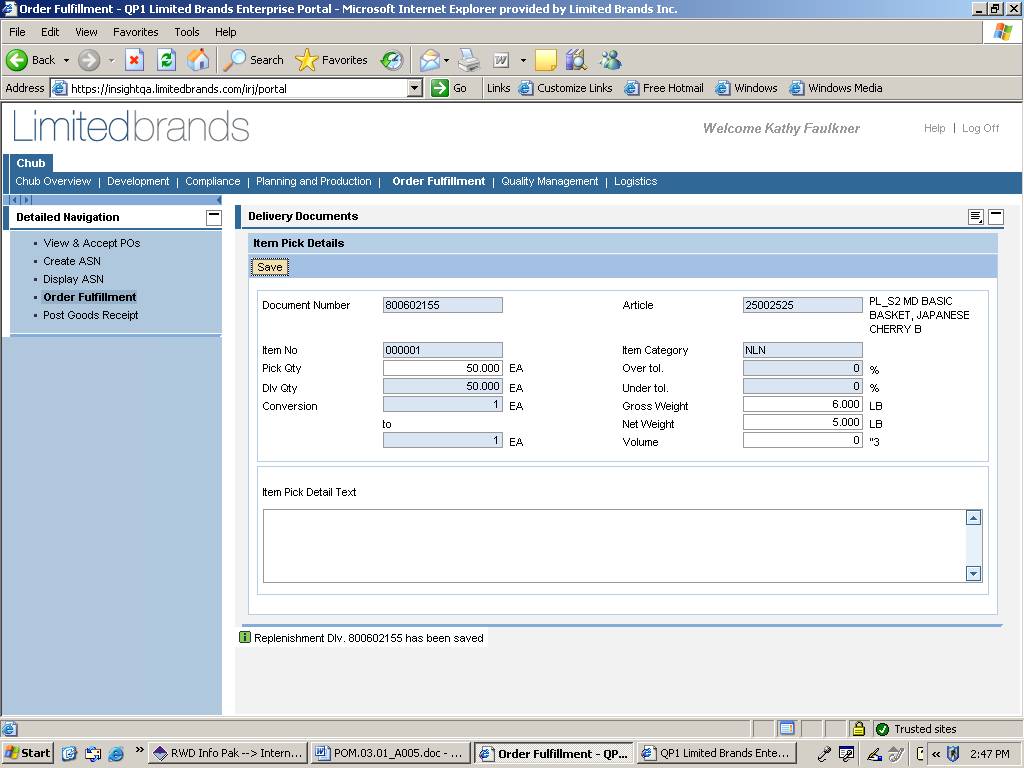Open View & Accept POs

(x=91, y=243)
